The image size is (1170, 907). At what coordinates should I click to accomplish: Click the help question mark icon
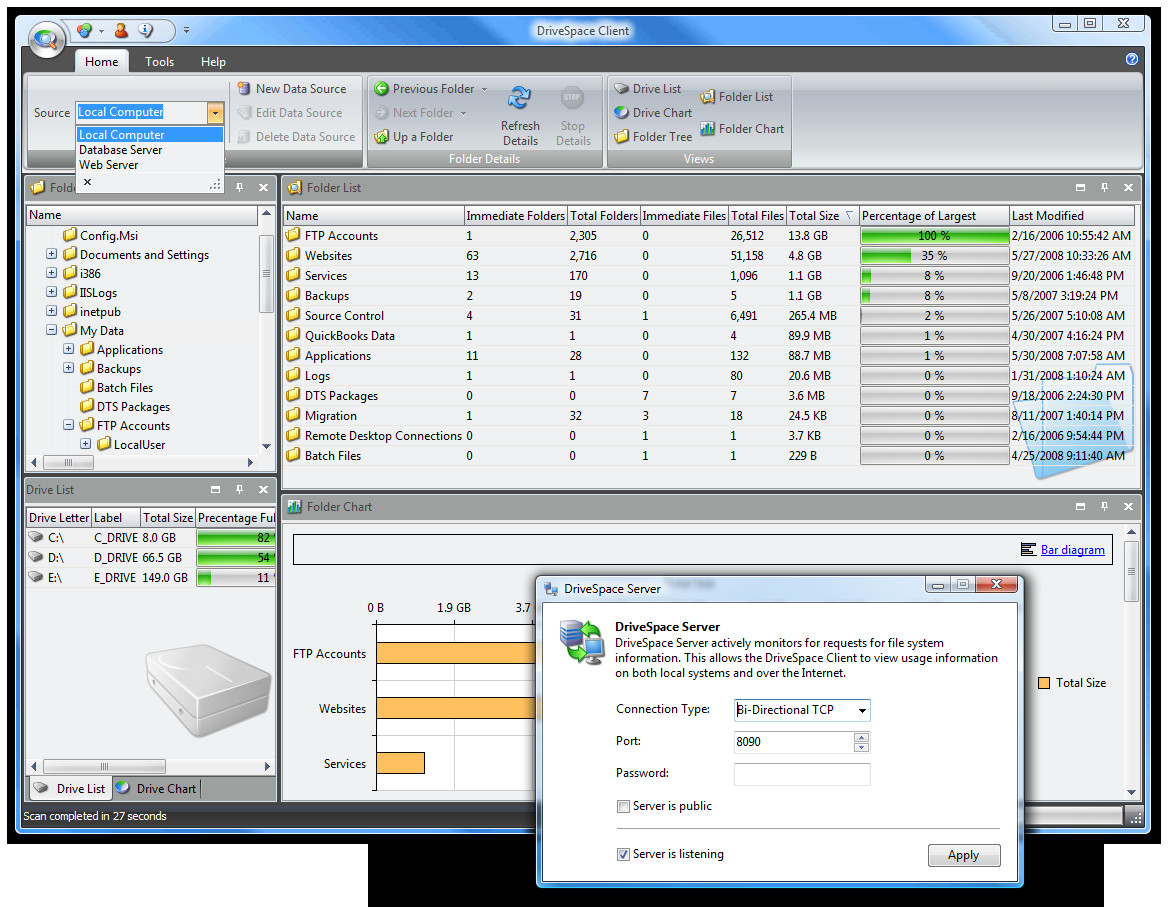click(1132, 59)
